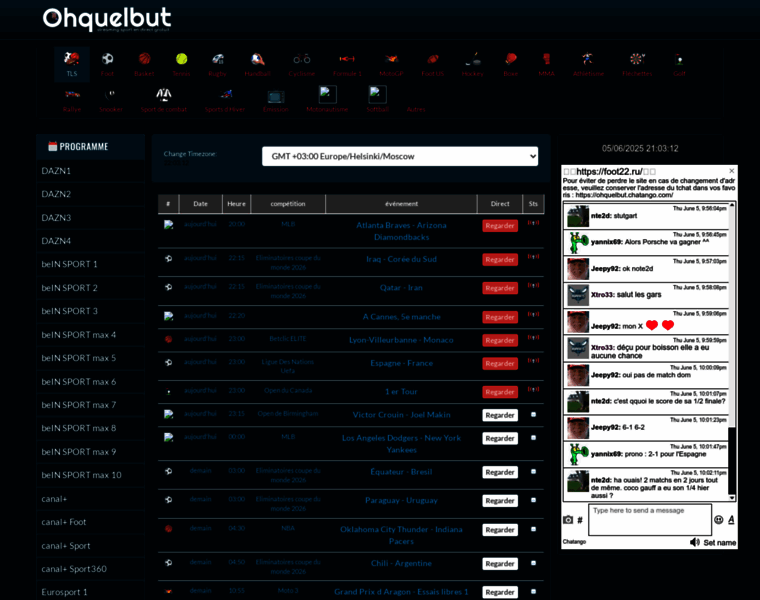
Task: Open the Cyclisme bicycle icon
Action: pos(301,59)
